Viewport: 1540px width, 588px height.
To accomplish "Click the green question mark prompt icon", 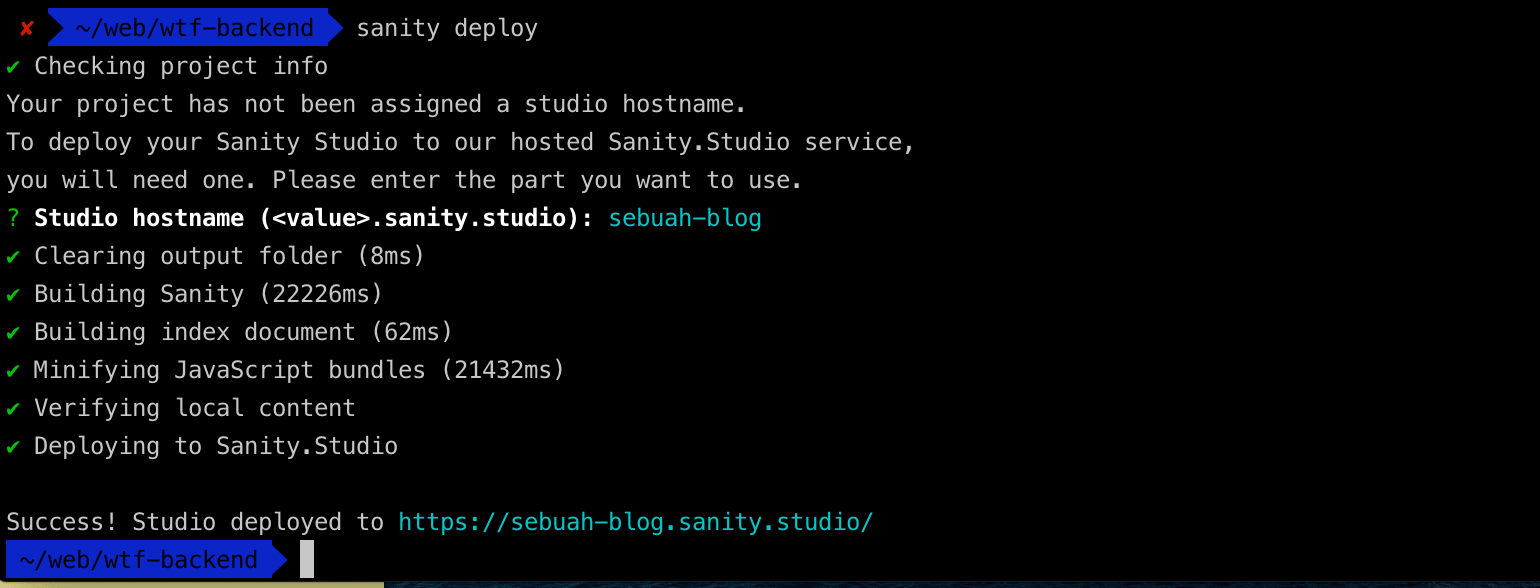I will (13, 219).
